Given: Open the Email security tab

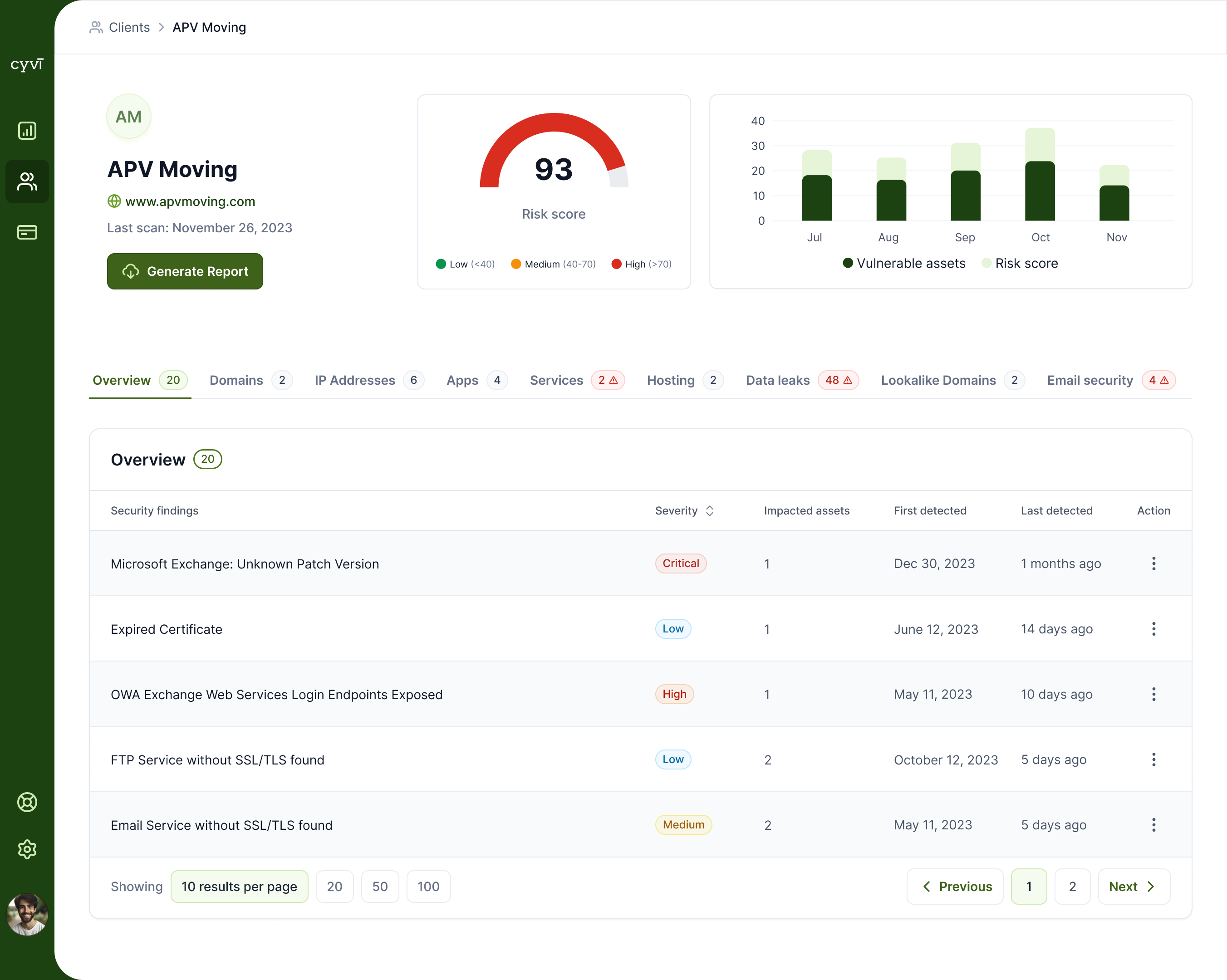Looking at the screenshot, I should click(x=1090, y=380).
